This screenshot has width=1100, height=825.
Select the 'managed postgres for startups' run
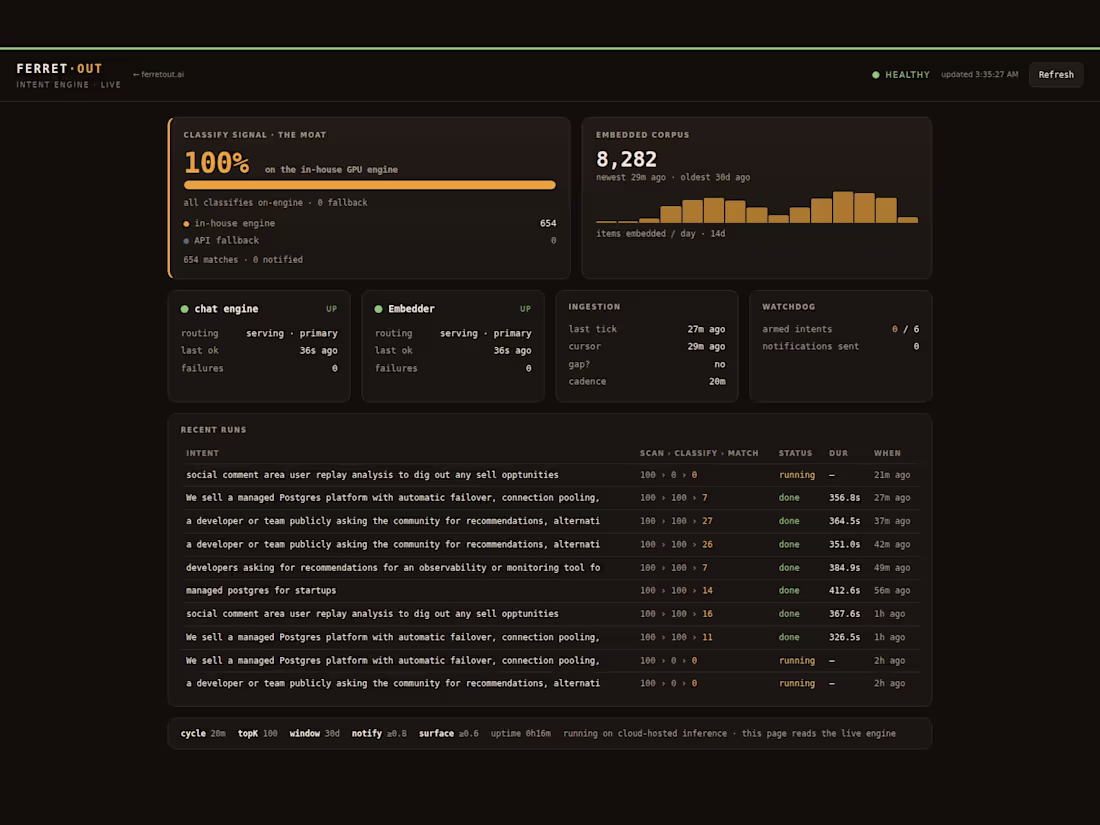[x=550, y=591]
